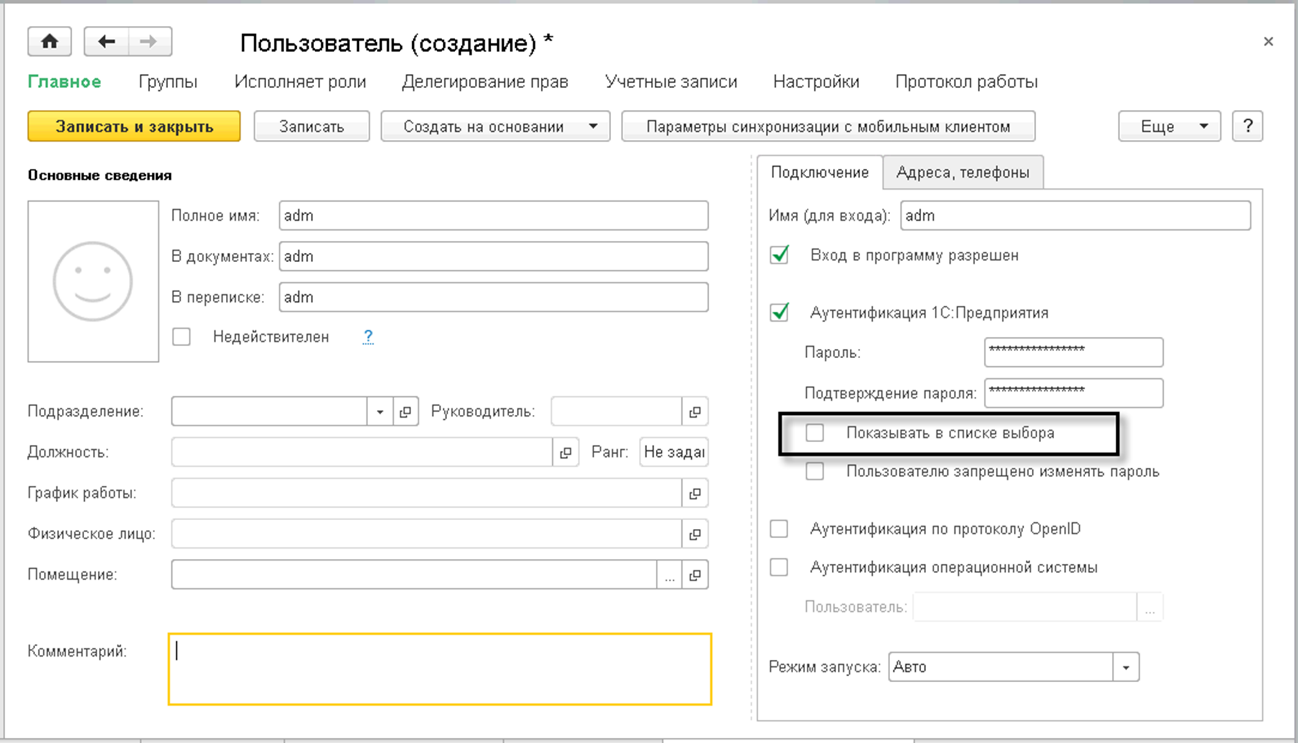Open the Протокол работы section
Viewport: 1298px width, 743px height.
tap(966, 82)
